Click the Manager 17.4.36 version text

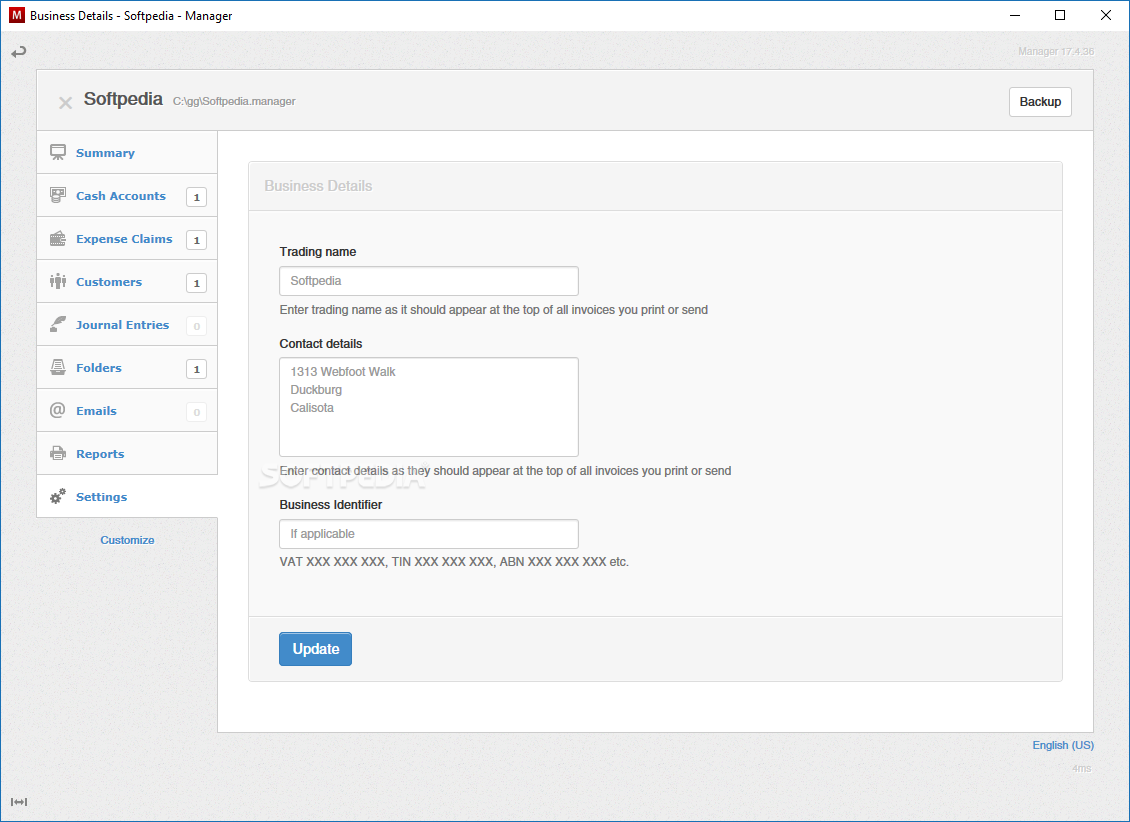pos(1056,51)
